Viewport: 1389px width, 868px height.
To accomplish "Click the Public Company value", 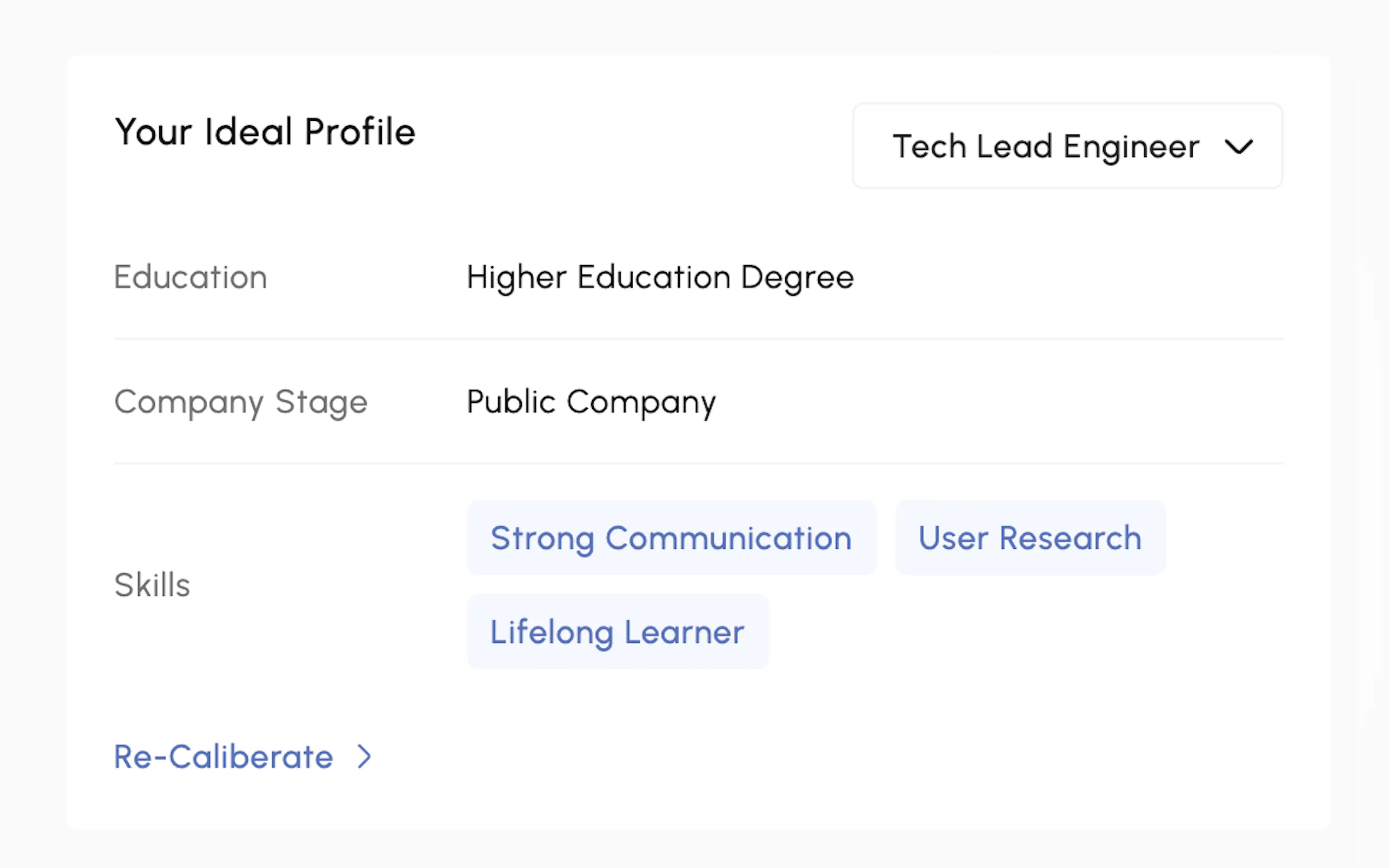I will [591, 402].
